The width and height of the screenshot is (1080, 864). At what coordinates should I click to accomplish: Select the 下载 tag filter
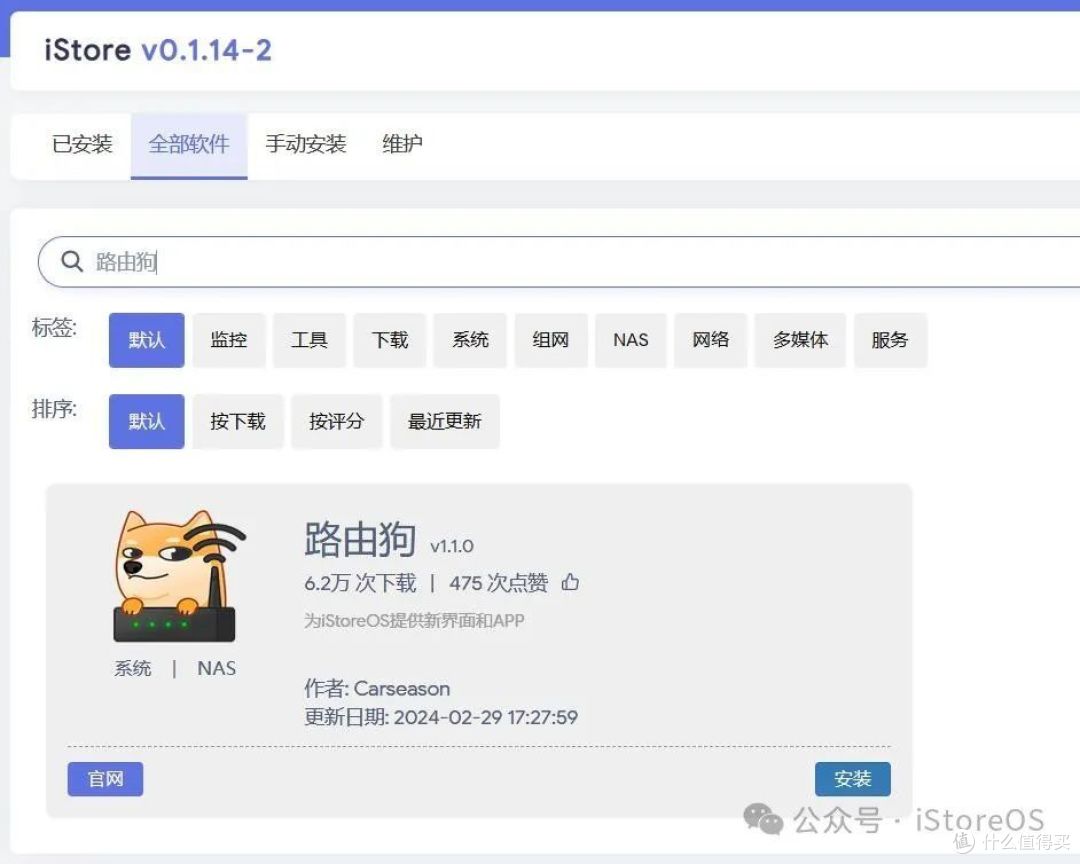(x=389, y=340)
